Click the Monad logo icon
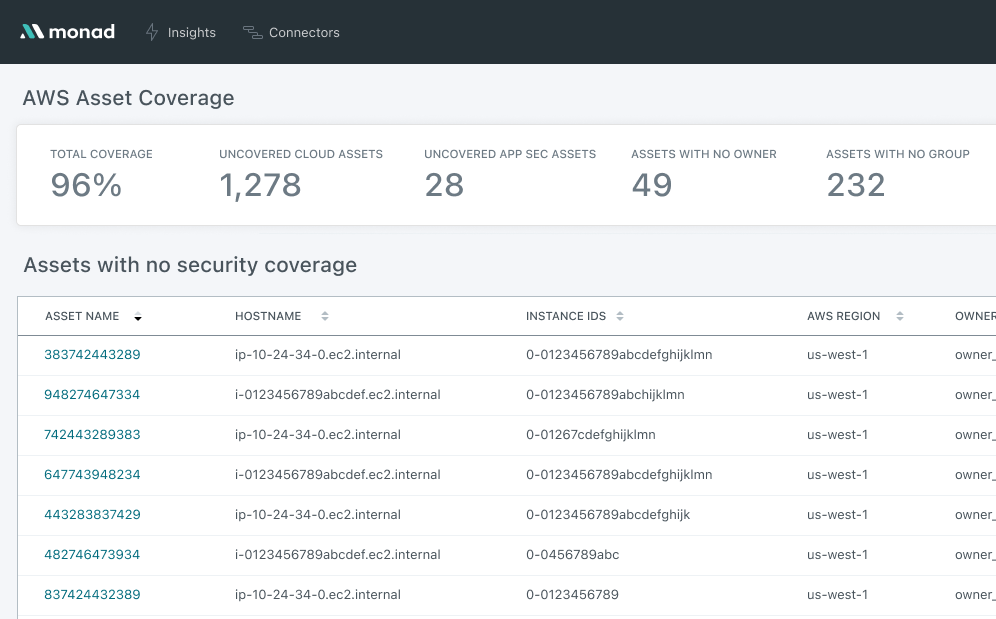The image size is (996, 619). point(32,32)
